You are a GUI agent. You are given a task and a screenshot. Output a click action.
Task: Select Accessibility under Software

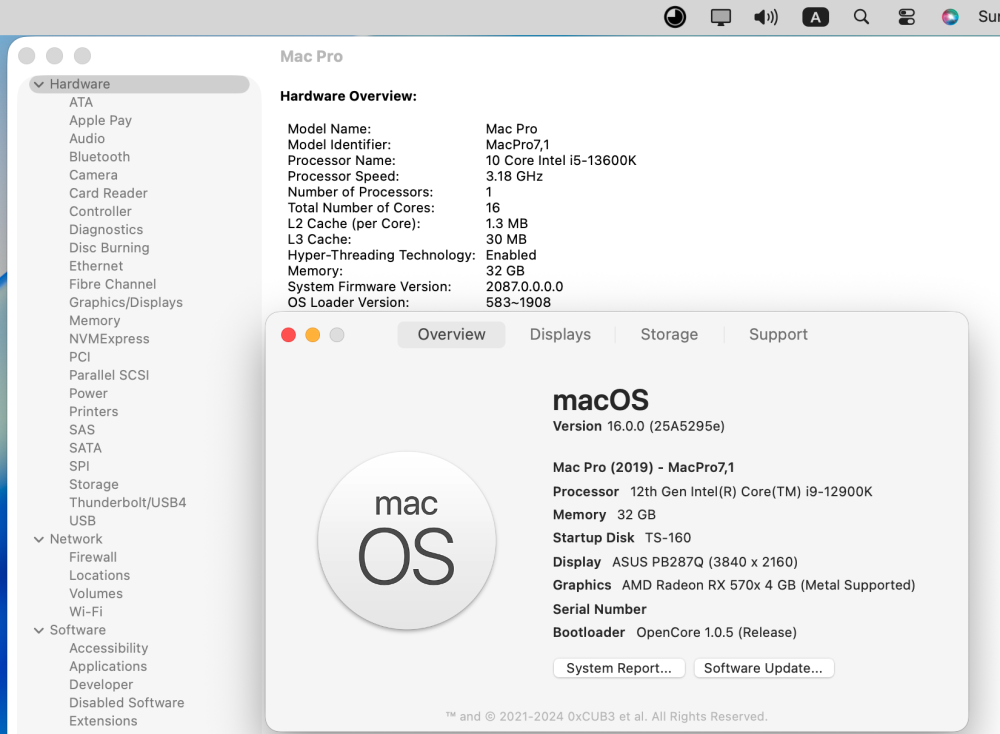coord(108,648)
